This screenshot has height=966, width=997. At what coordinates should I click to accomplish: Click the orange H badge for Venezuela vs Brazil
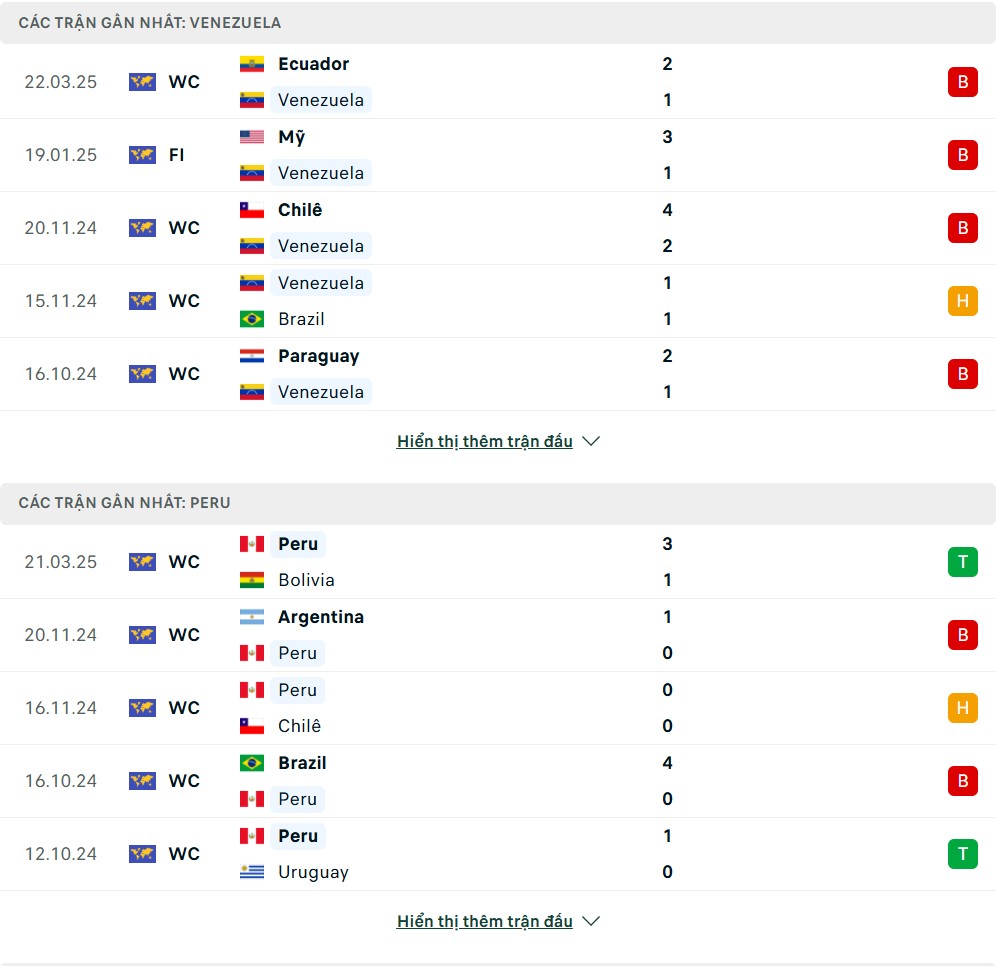[962, 301]
